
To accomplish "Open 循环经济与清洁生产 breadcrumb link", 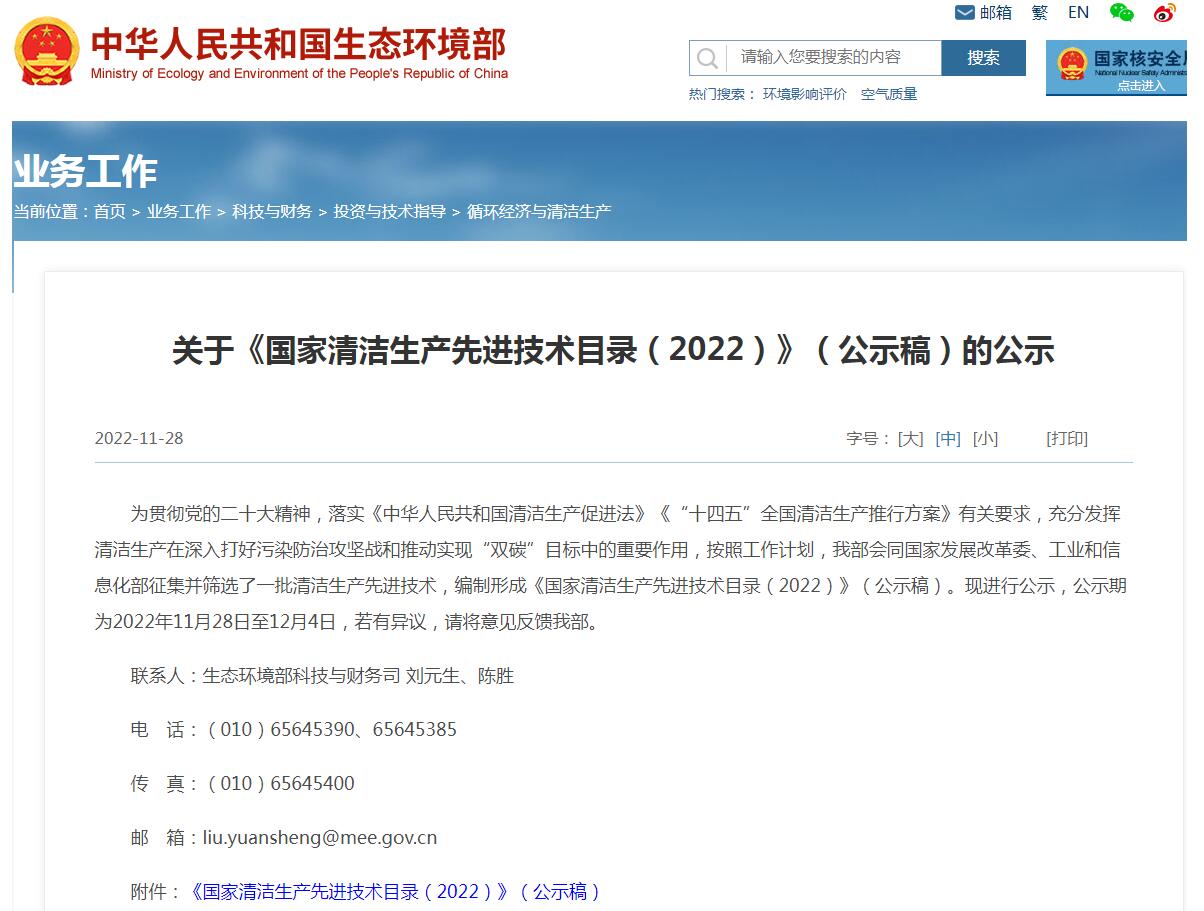I will pos(539,212).
